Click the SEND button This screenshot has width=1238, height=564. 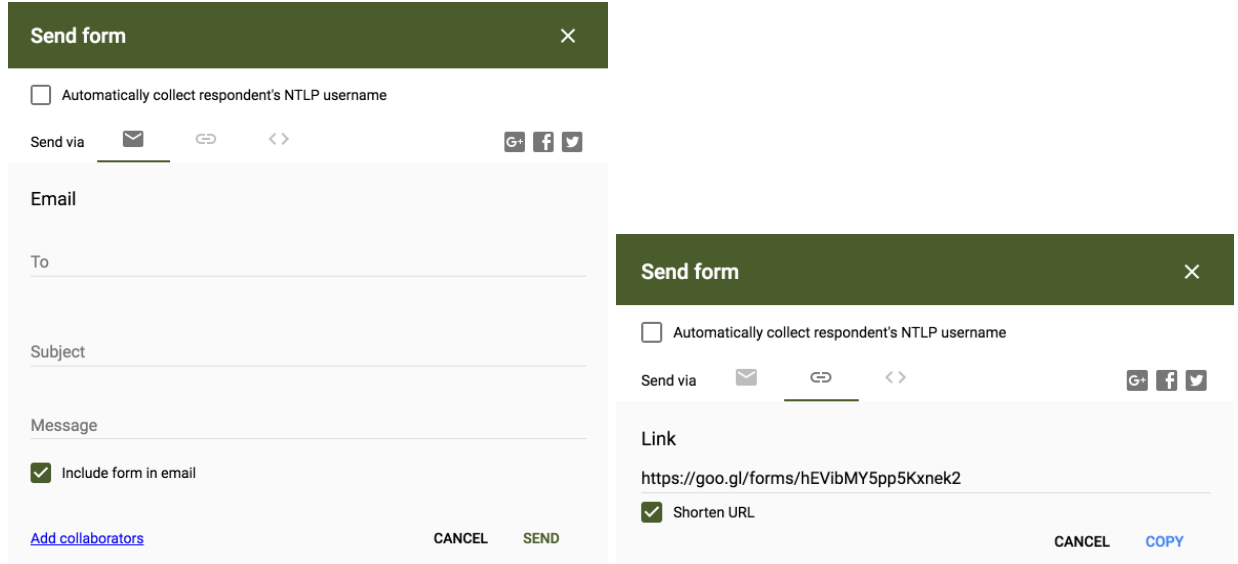click(541, 538)
